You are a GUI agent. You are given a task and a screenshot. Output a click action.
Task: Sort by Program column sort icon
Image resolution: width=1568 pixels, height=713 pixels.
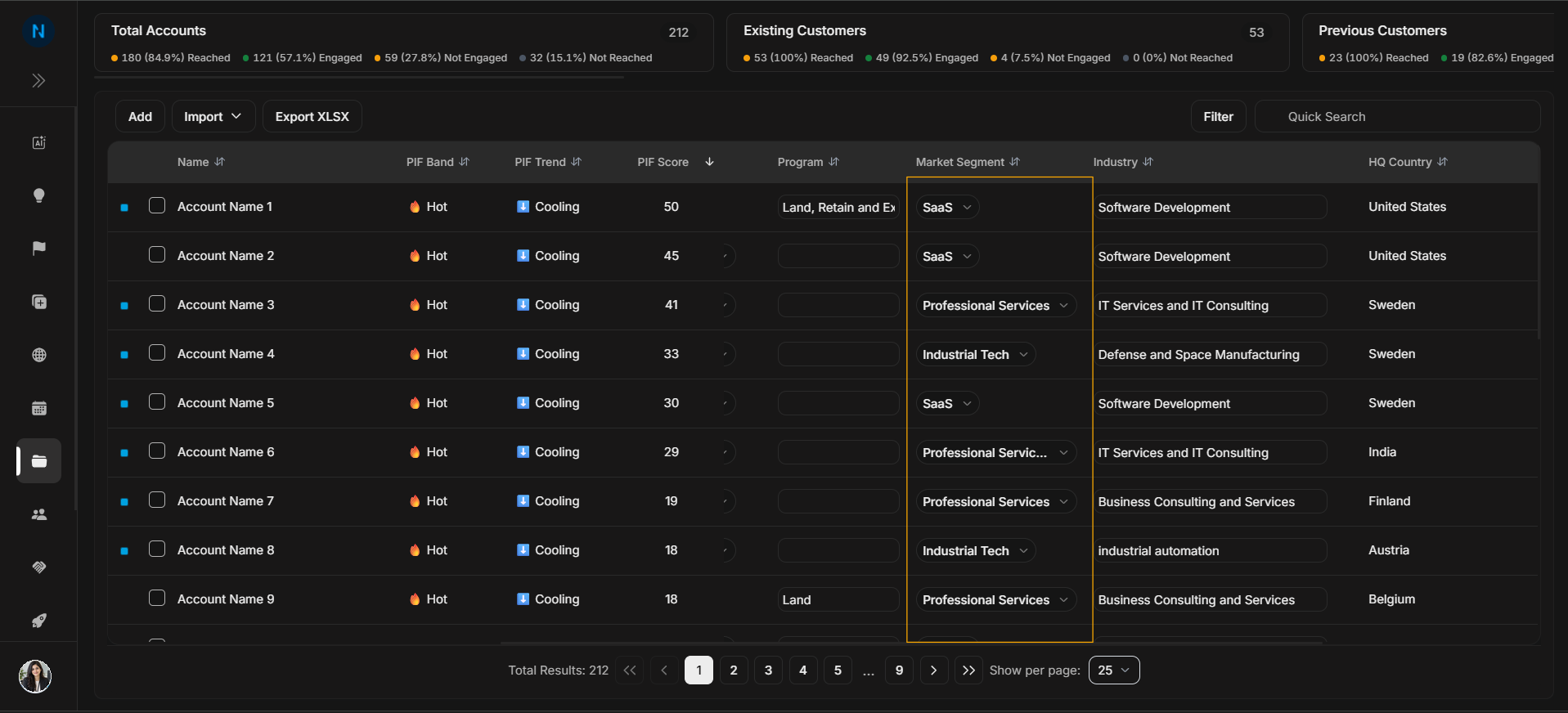[x=833, y=162]
